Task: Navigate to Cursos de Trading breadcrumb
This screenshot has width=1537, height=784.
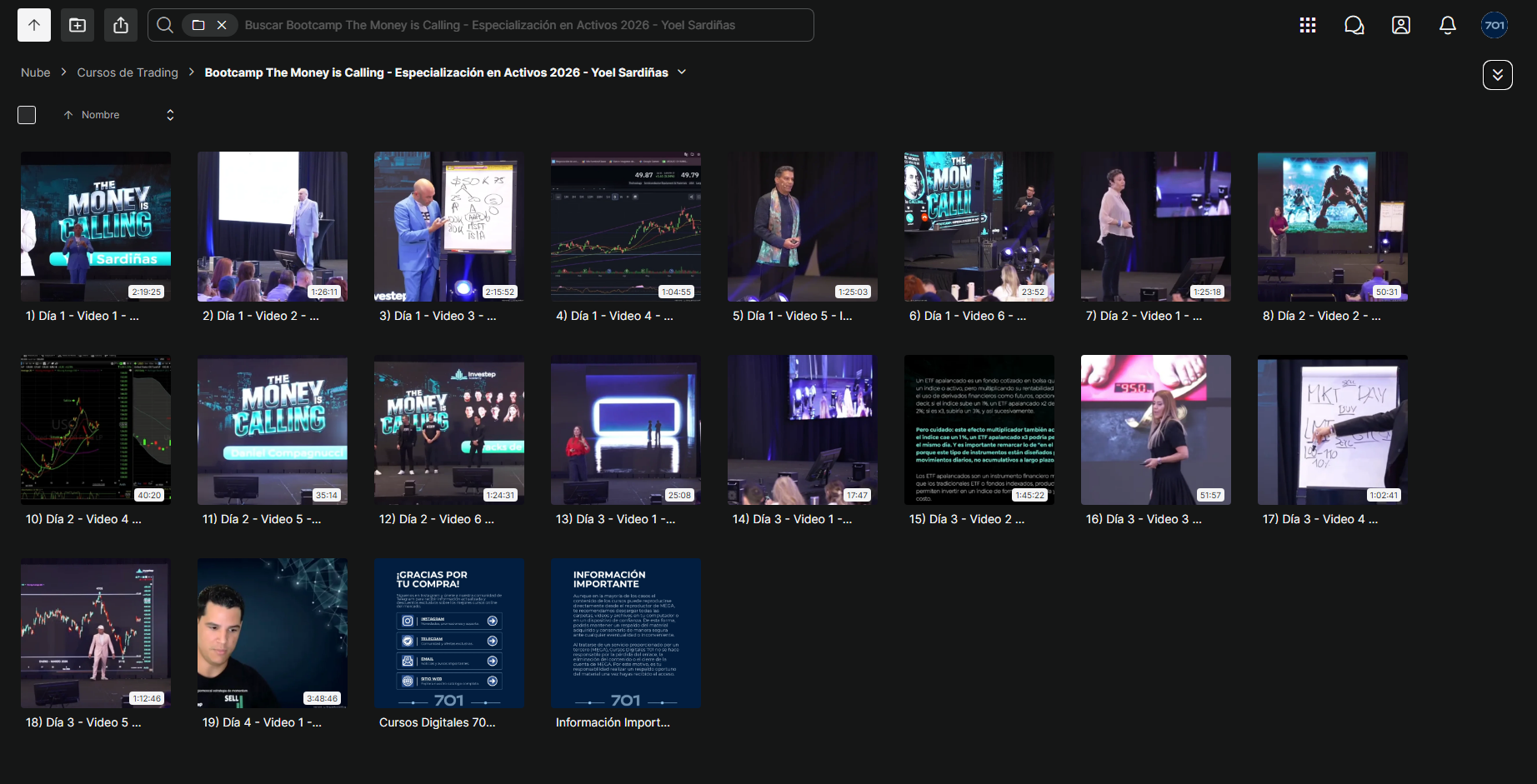Action: [128, 72]
